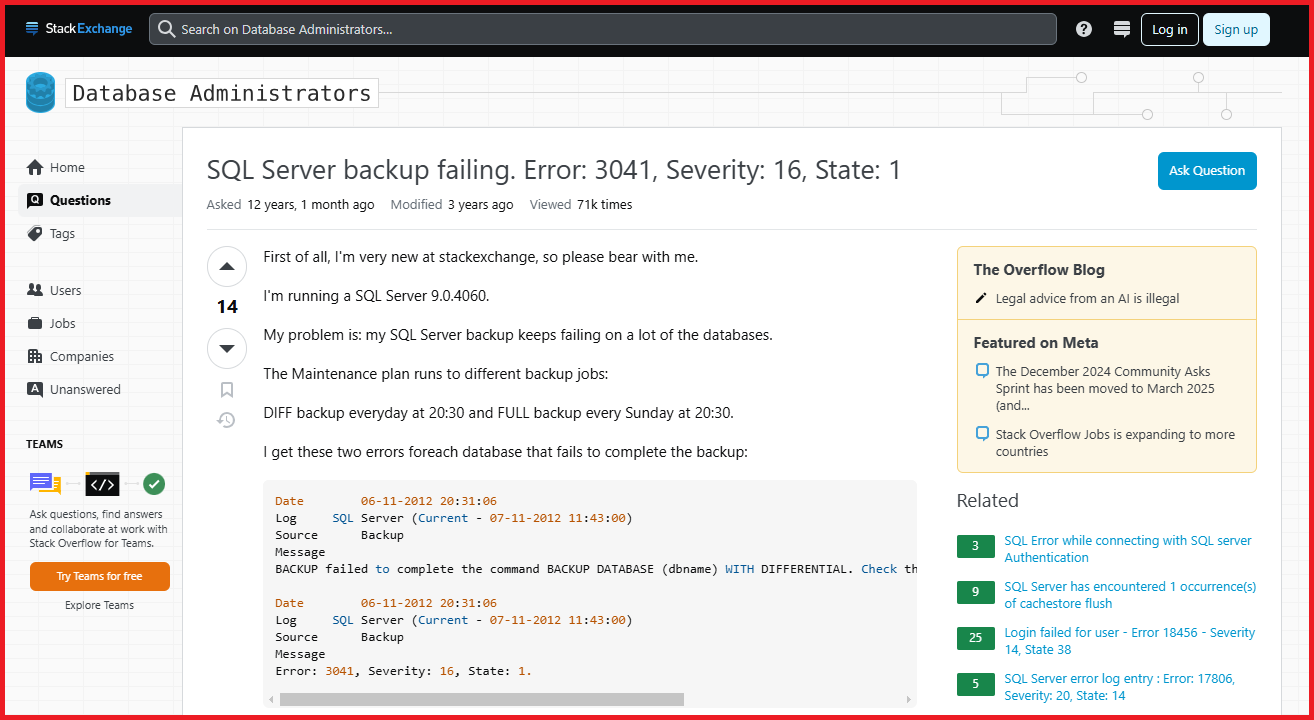Open Stack Overflow Jobs is expanding post
Image resolution: width=1314 pixels, height=720 pixels.
1115,443
